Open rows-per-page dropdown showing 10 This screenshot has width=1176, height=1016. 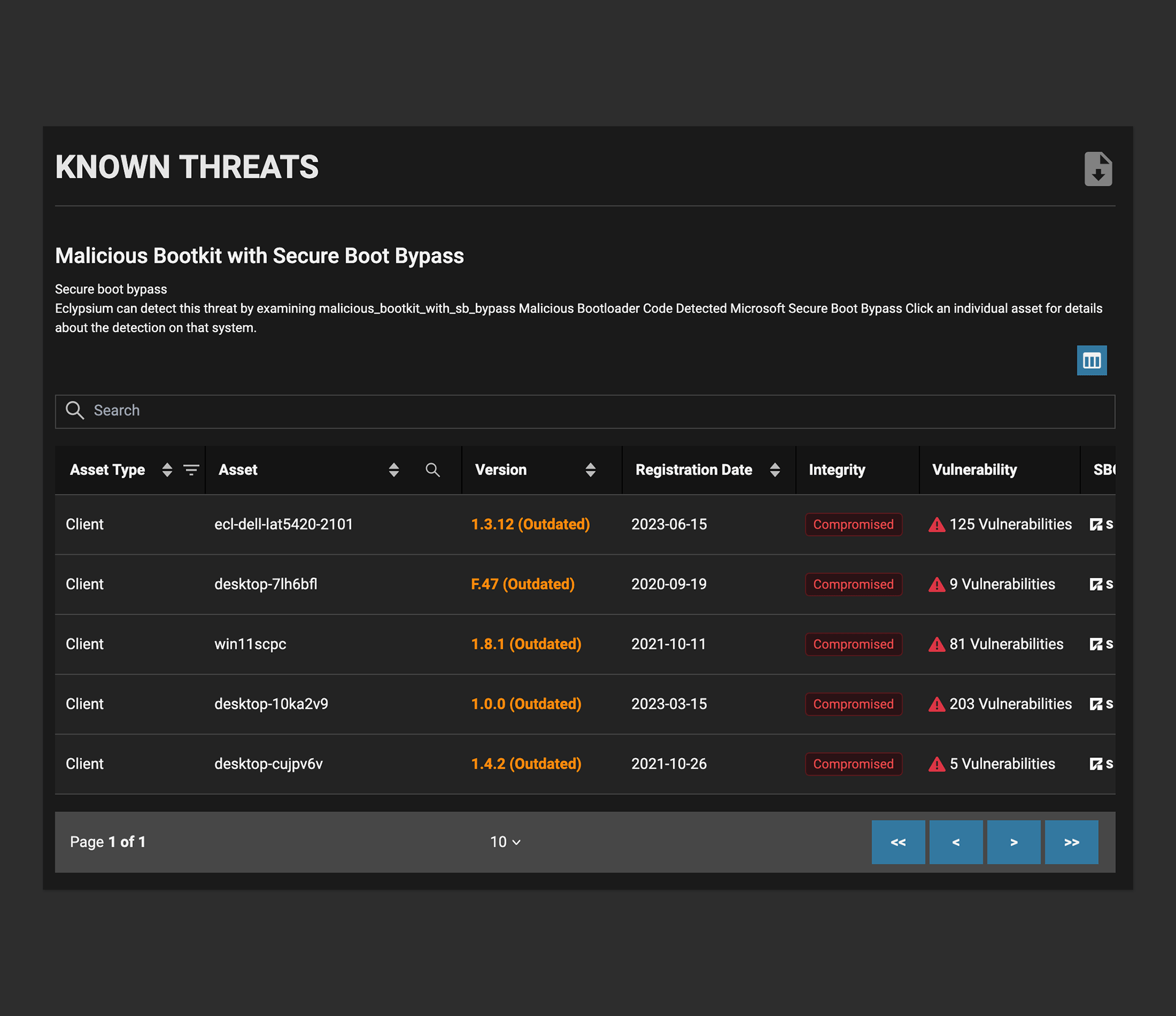click(x=505, y=842)
